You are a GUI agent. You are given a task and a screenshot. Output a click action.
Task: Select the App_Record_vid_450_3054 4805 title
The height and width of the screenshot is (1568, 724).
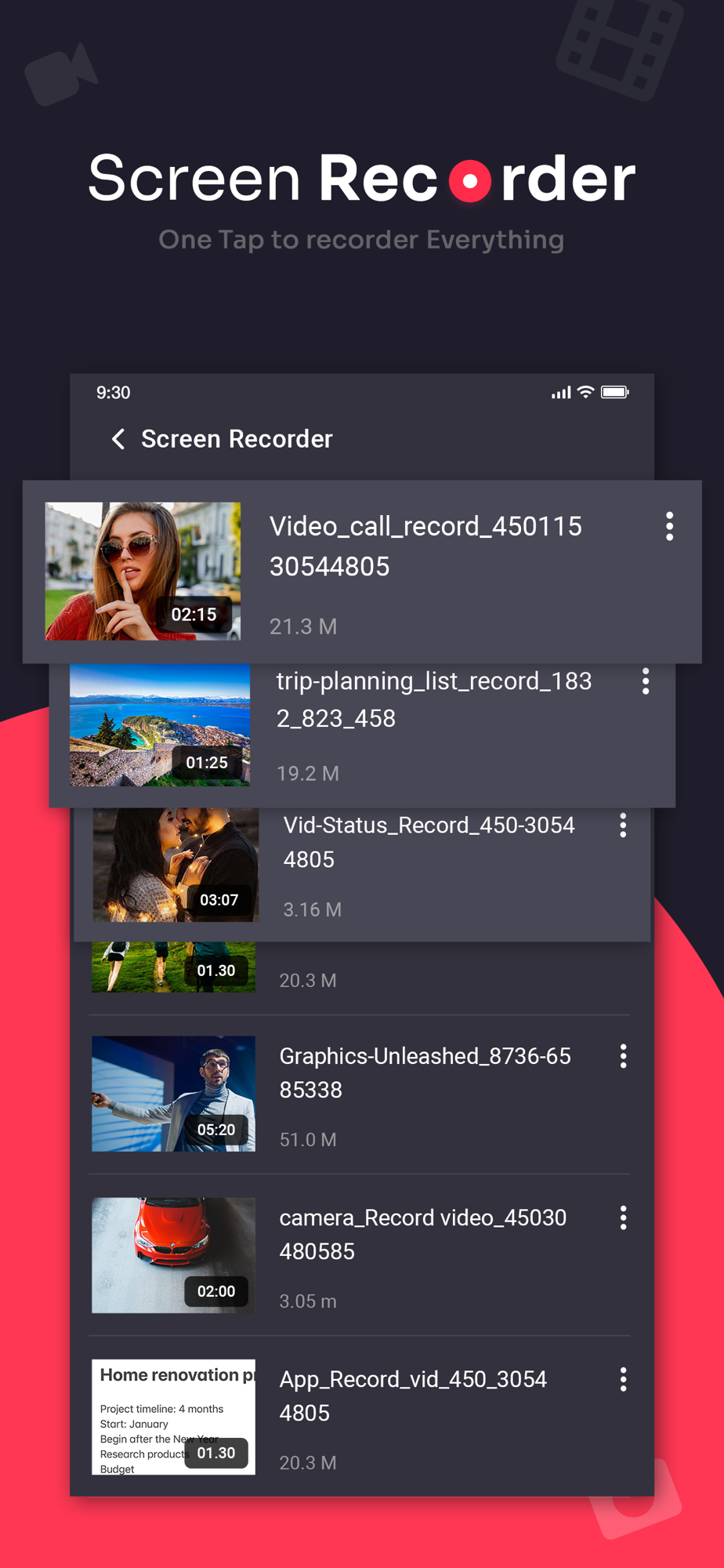tap(413, 1396)
